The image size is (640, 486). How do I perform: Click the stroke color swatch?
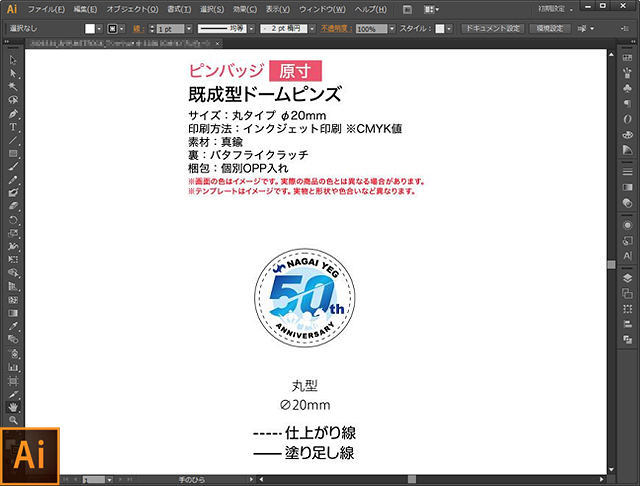coord(112,29)
